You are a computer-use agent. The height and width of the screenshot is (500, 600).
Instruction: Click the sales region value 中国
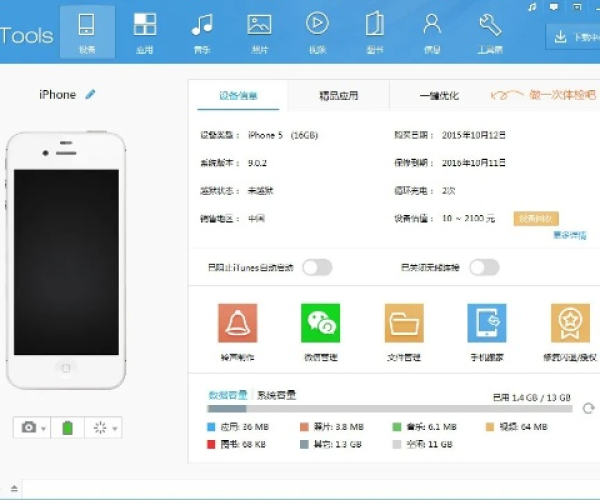tap(256, 218)
